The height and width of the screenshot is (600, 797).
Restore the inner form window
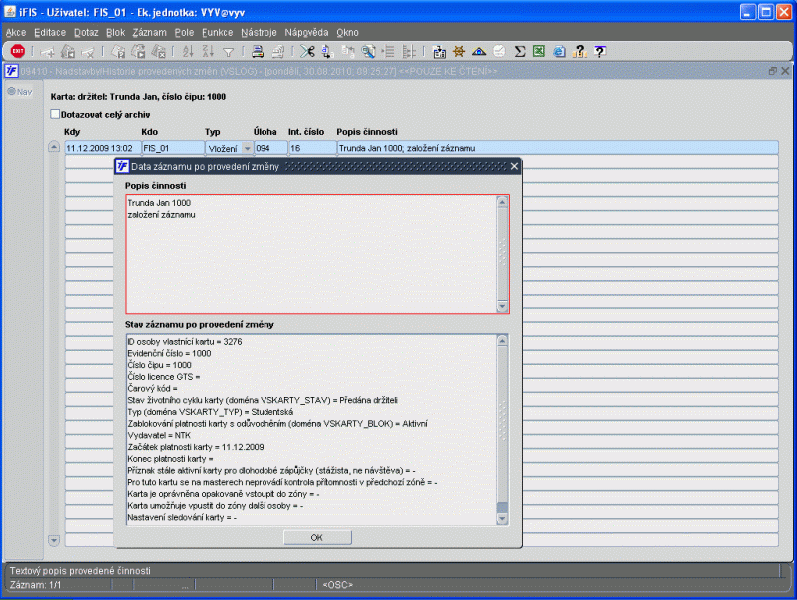(773, 71)
